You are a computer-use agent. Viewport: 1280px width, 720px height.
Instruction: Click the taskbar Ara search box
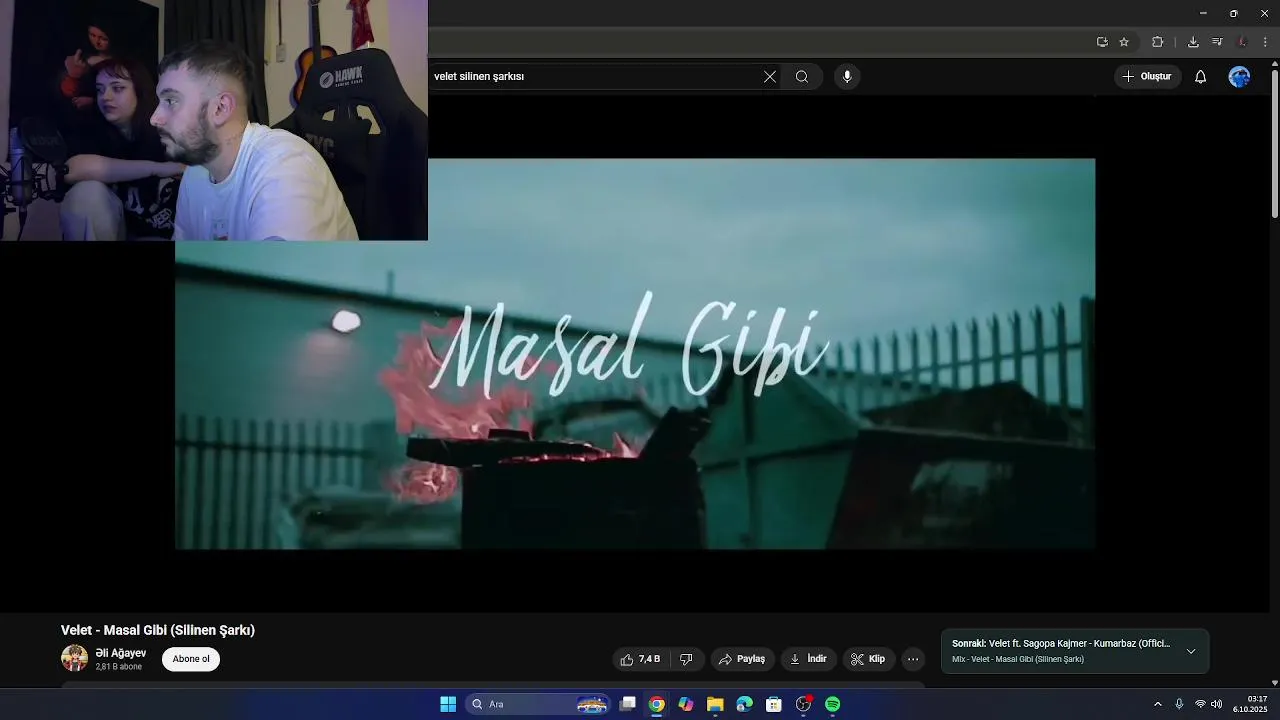[537, 704]
